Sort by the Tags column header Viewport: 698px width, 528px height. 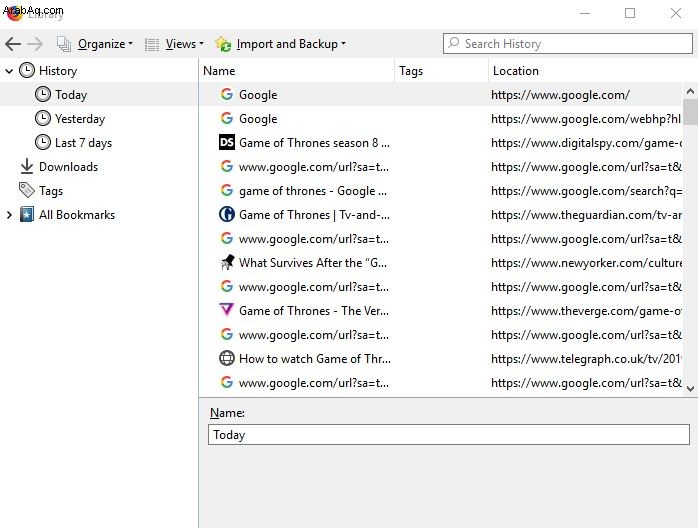pos(442,71)
